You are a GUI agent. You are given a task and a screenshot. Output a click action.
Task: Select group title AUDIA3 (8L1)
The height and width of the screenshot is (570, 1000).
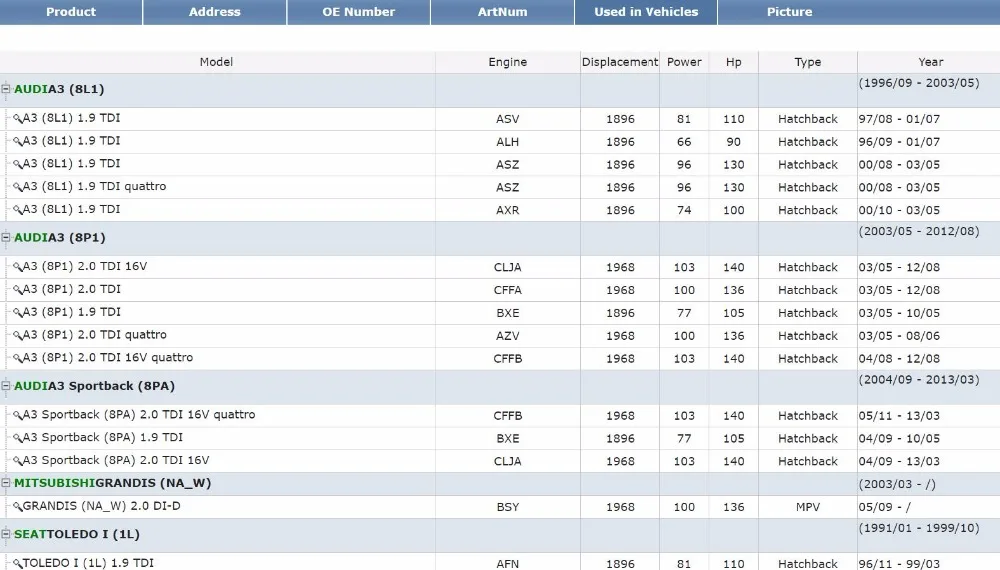pyautogui.click(x=59, y=89)
